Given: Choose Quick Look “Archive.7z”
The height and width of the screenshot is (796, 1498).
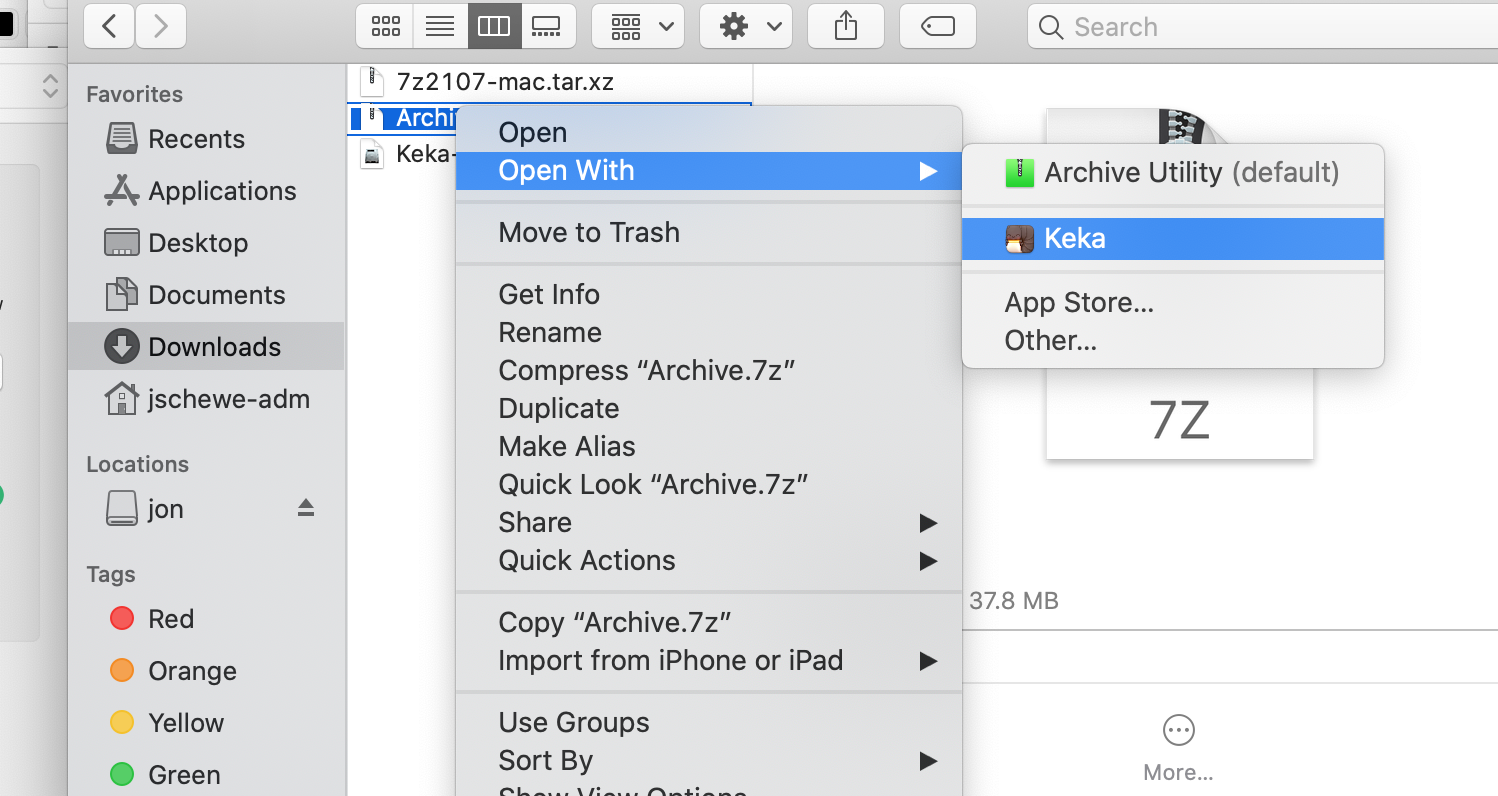Looking at the screenshot, I should tap(709, 484).
